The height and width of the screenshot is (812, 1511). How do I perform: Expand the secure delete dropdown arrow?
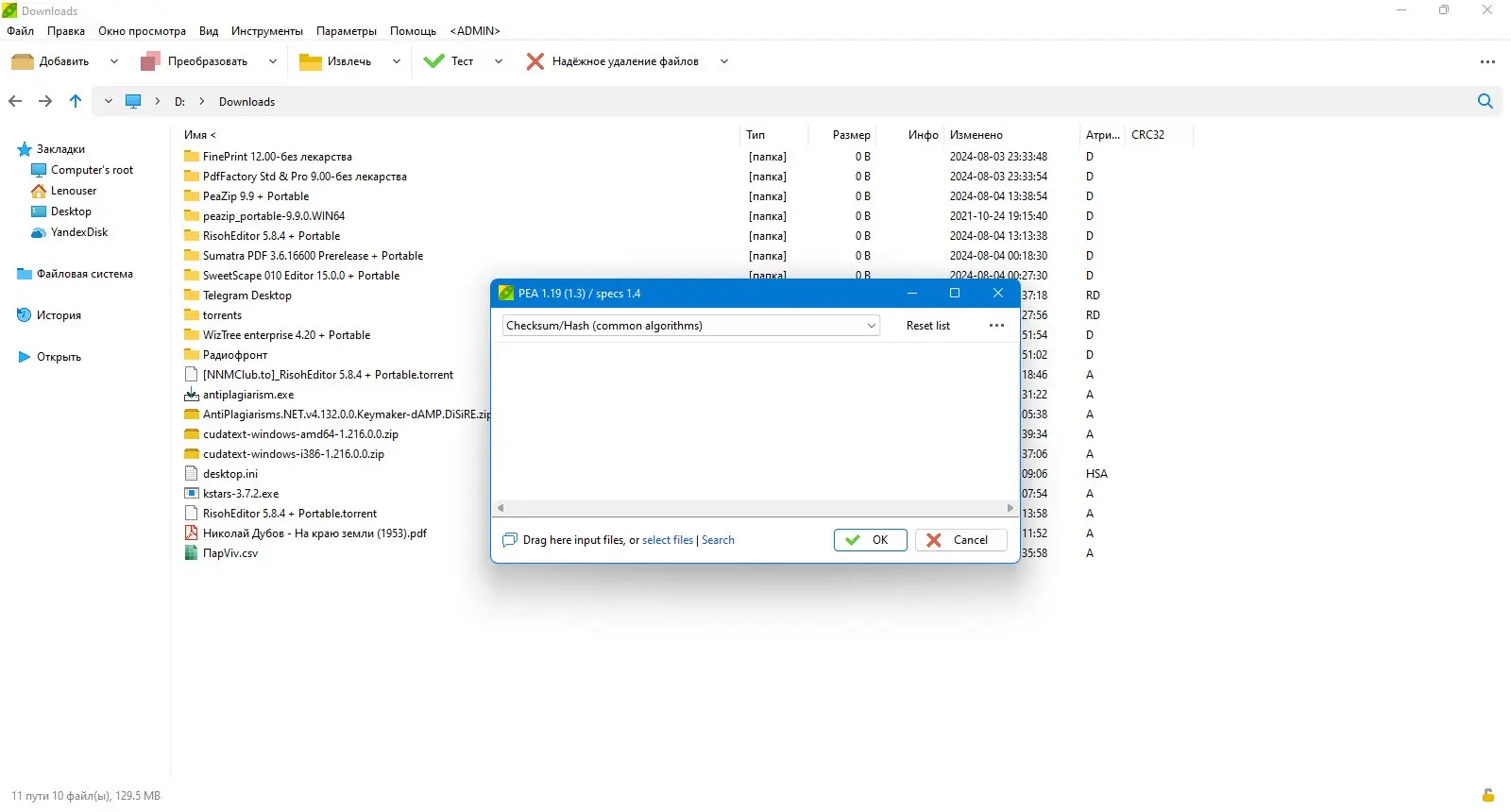click(724, 61)
